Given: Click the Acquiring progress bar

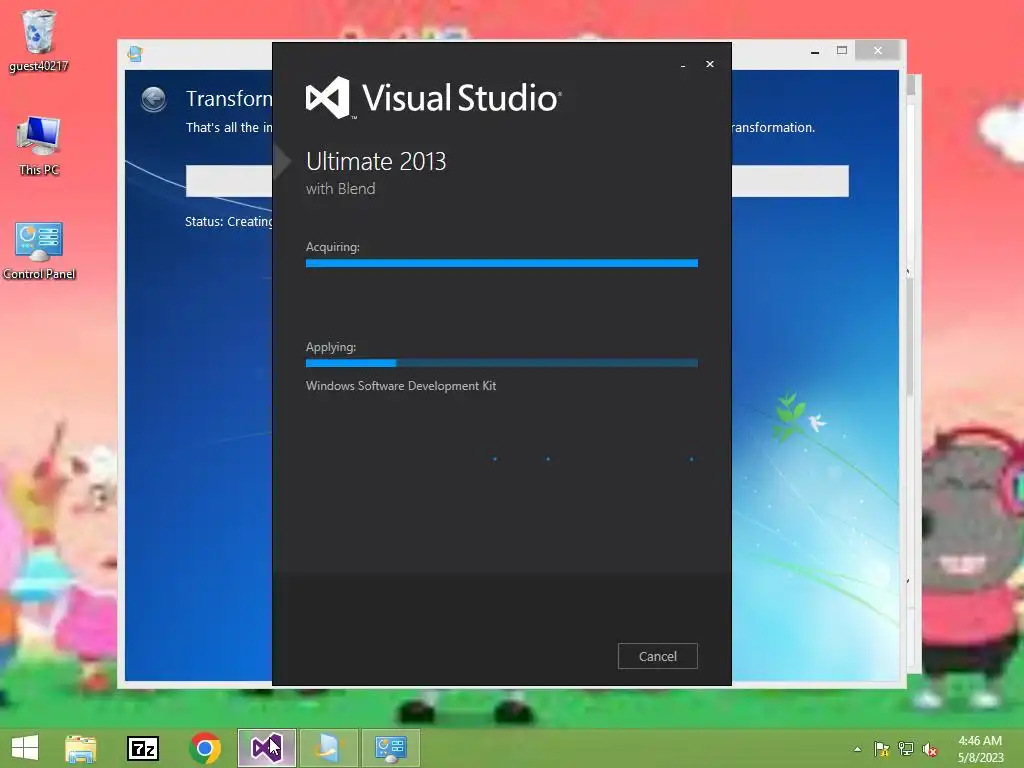Looking at the screenshot, I should pos(502,263).
